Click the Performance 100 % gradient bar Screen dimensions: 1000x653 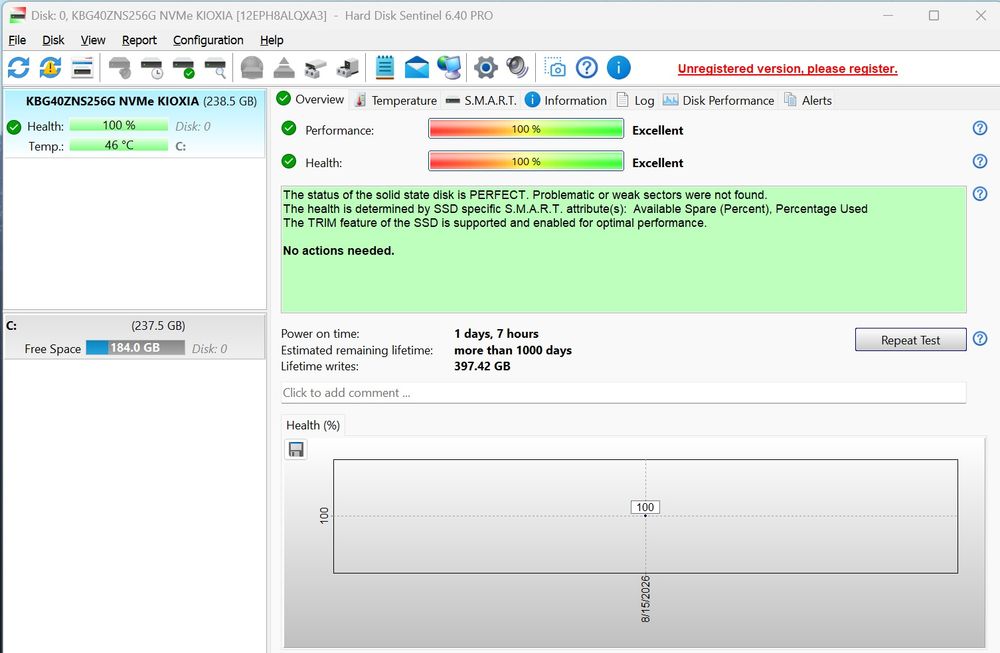click(x=526, y=129)
